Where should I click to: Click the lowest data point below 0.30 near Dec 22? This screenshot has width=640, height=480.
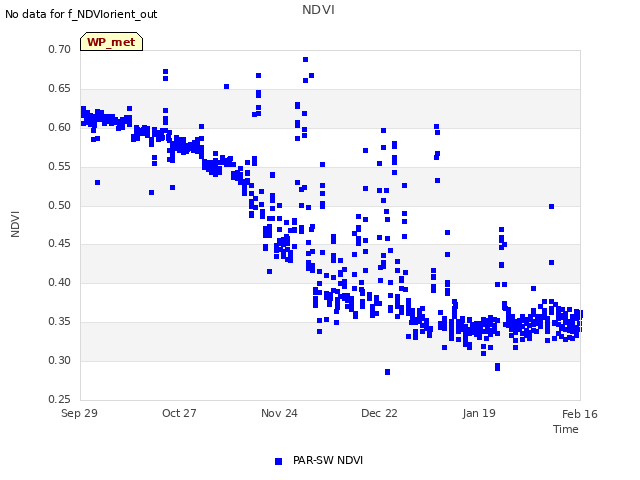point(387,372)
